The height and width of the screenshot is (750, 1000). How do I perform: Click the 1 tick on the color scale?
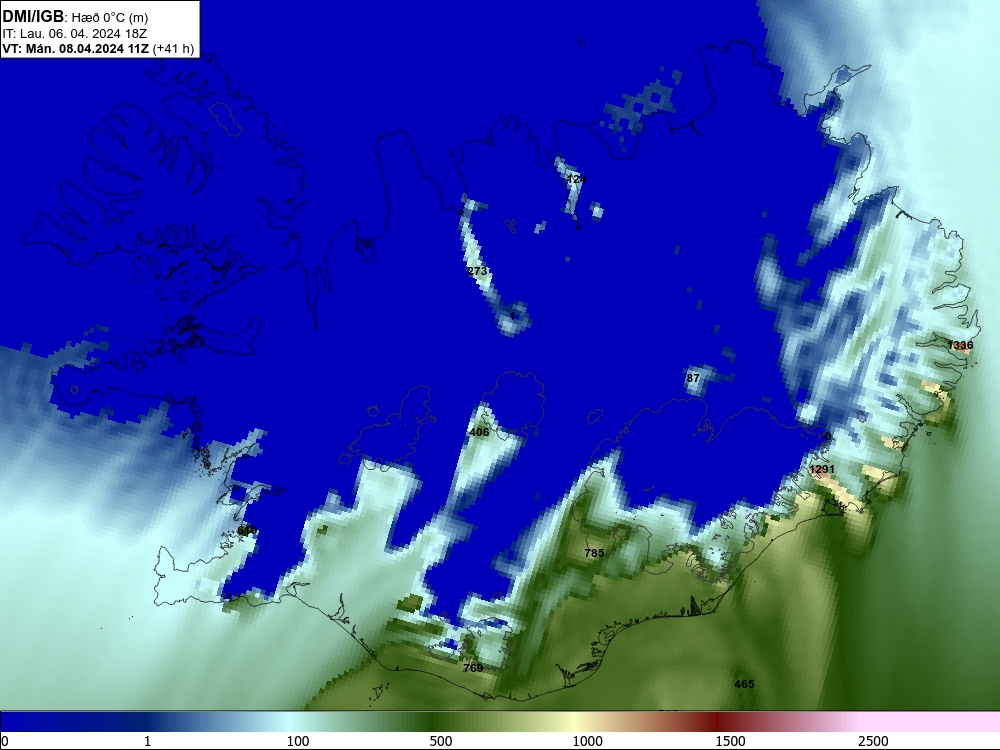tap(147, 741)
